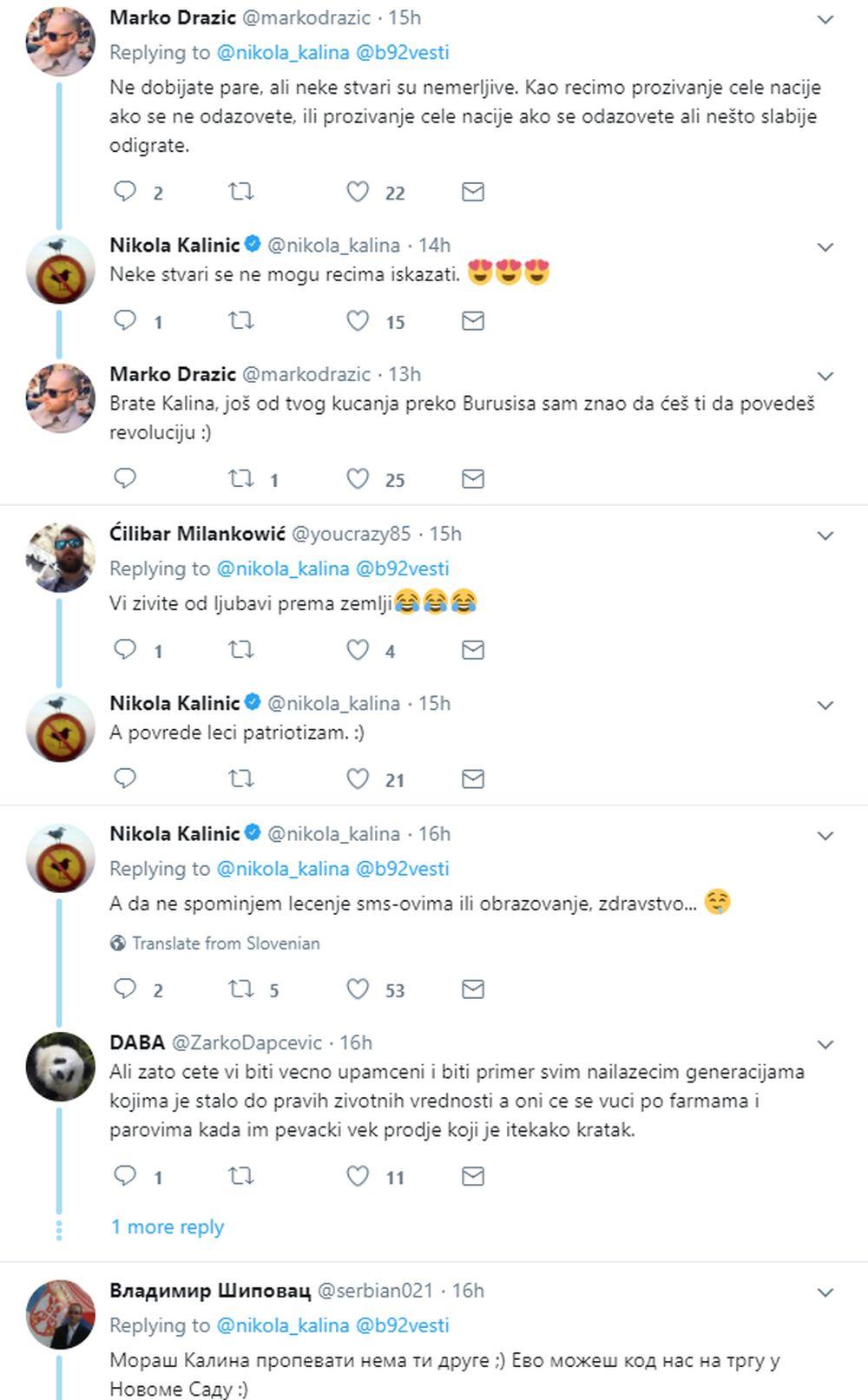Like DABA's tweet with 11 likes
The height and width of the screenshot is (1400, 868).
[x=358, y=1176]
